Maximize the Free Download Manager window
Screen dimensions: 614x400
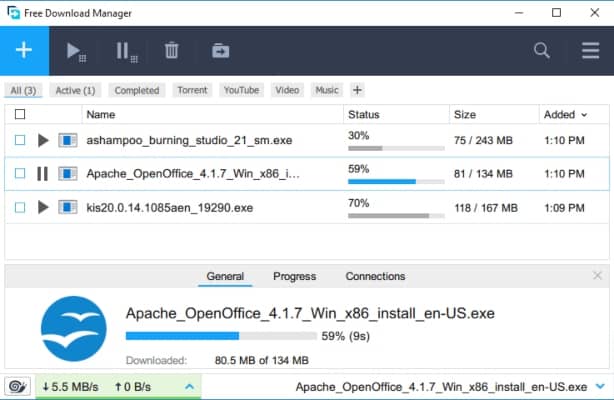[556, 13]
